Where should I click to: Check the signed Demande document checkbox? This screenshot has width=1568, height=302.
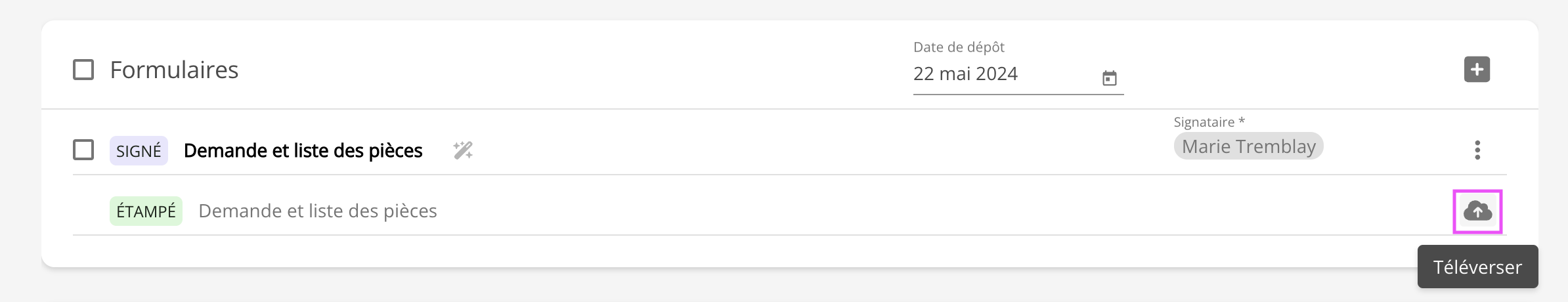(83, 150)
